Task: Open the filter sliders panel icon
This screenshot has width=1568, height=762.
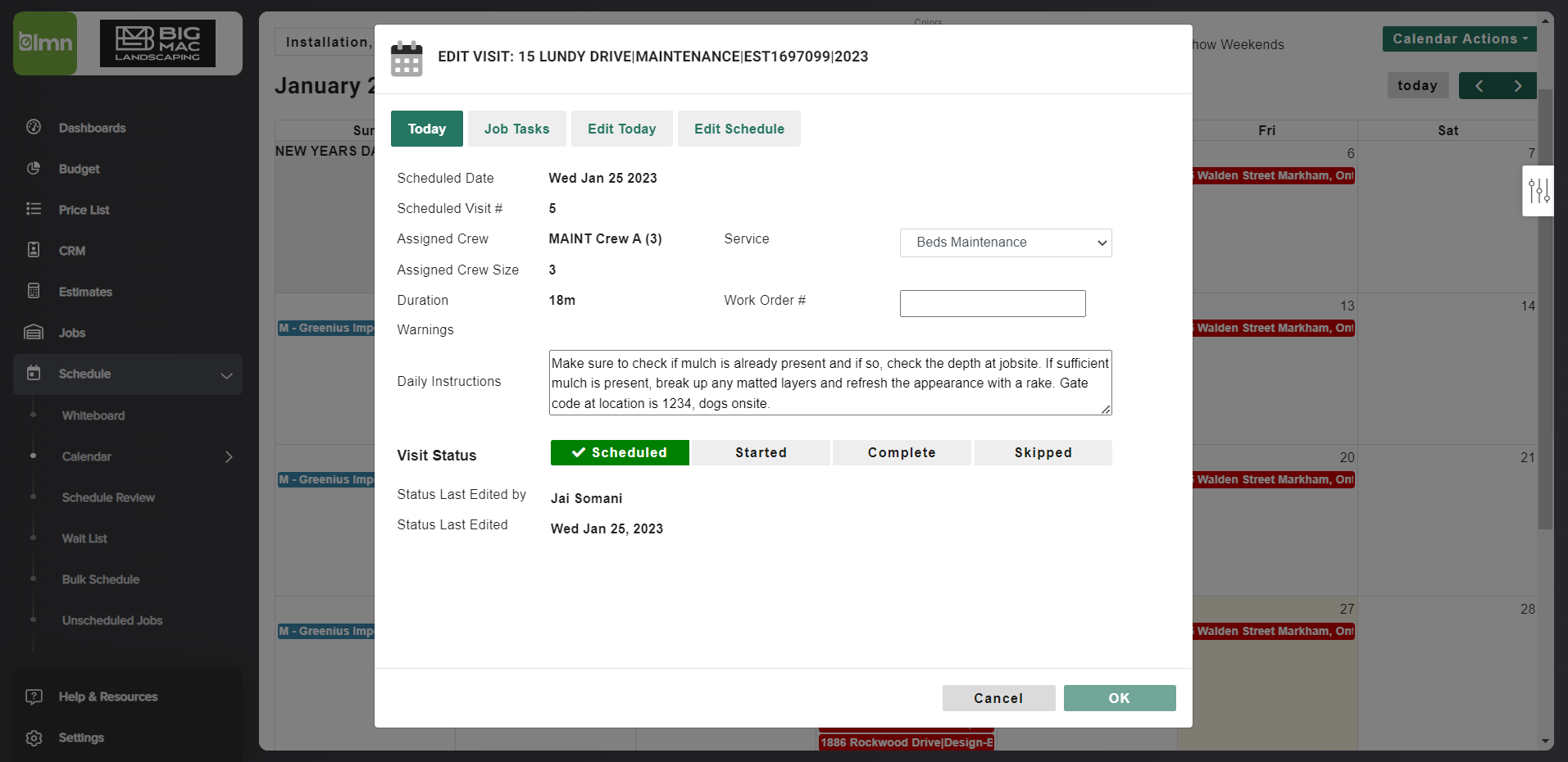Action: pos(1538,191)
